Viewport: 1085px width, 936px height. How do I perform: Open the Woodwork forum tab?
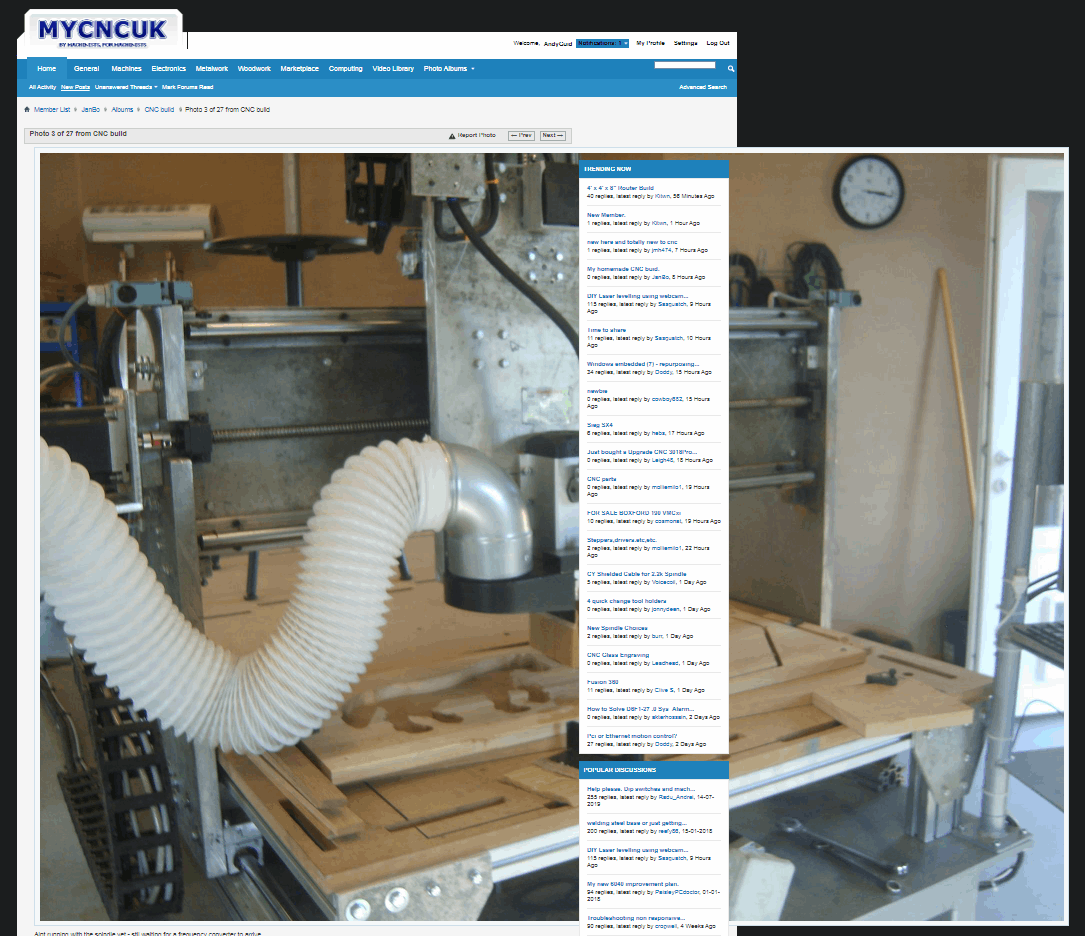254,69
